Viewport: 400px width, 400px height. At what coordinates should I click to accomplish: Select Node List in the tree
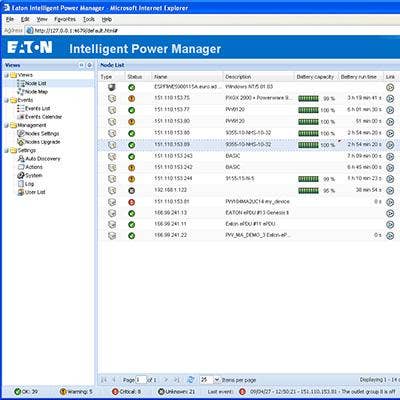tap(36, 83)
